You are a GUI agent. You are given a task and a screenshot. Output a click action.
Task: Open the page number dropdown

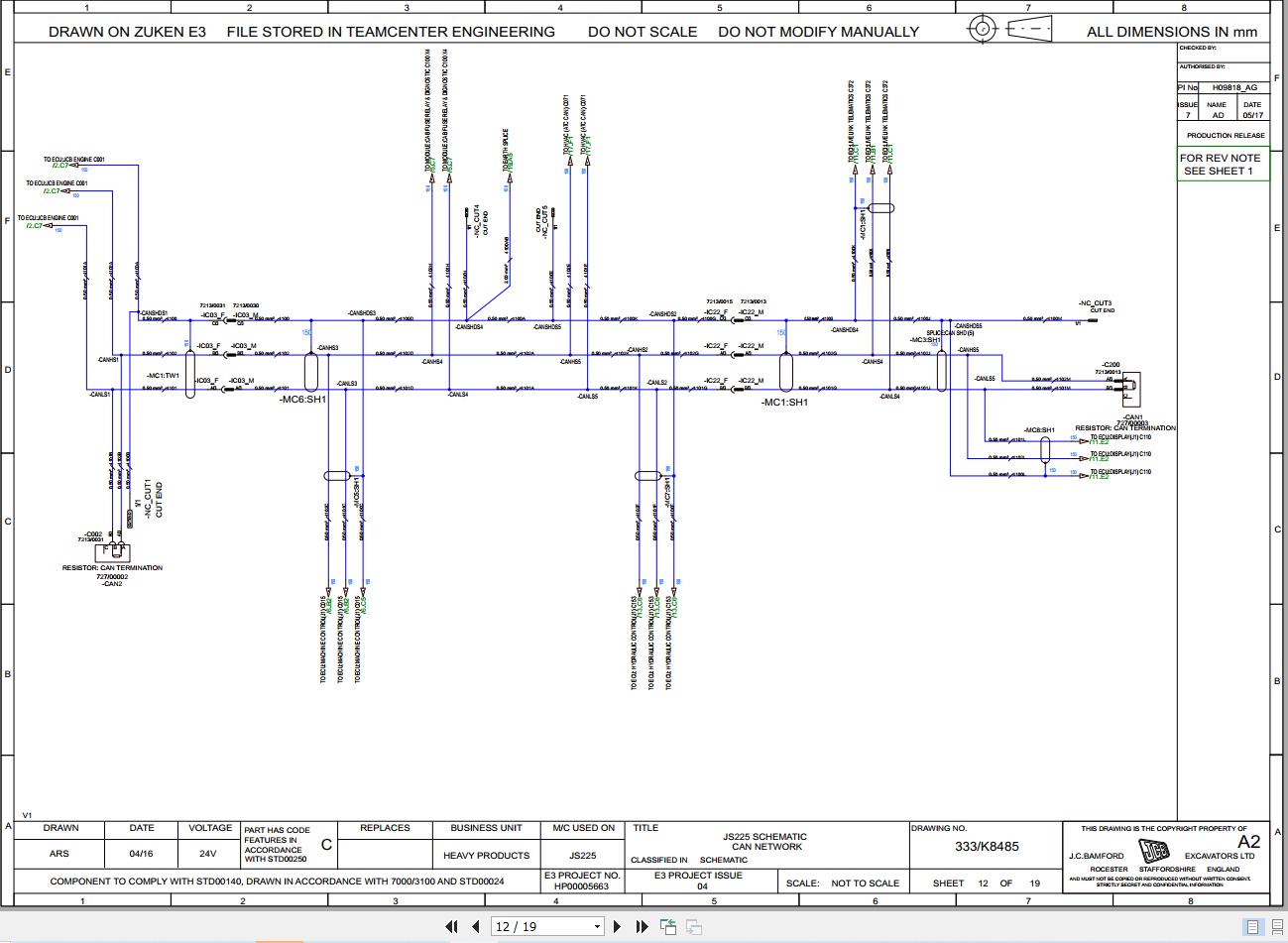(596, 925)
